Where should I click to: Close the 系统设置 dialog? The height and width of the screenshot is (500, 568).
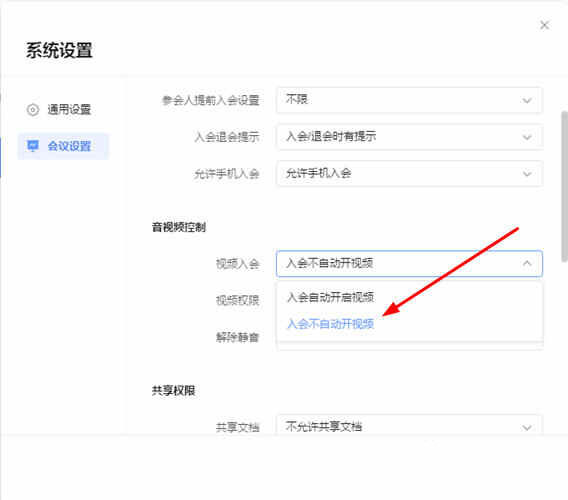(544, 25)
